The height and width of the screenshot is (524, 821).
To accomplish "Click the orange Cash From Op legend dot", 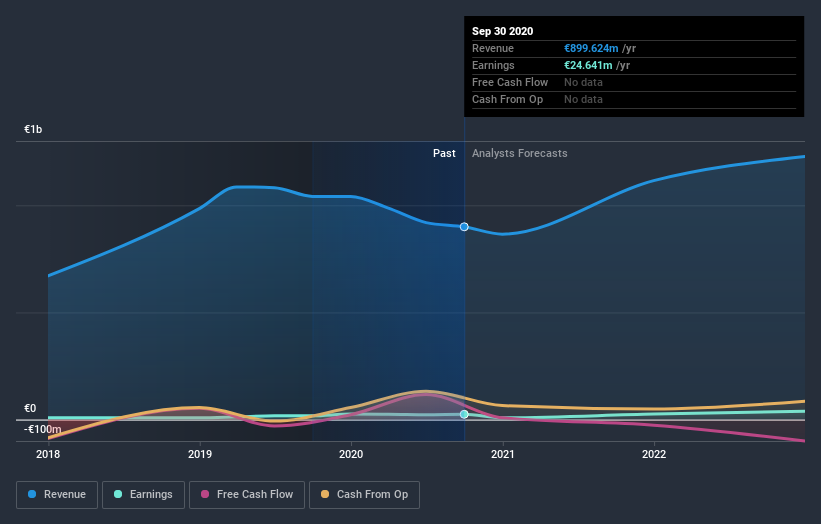I will (325, 494).
